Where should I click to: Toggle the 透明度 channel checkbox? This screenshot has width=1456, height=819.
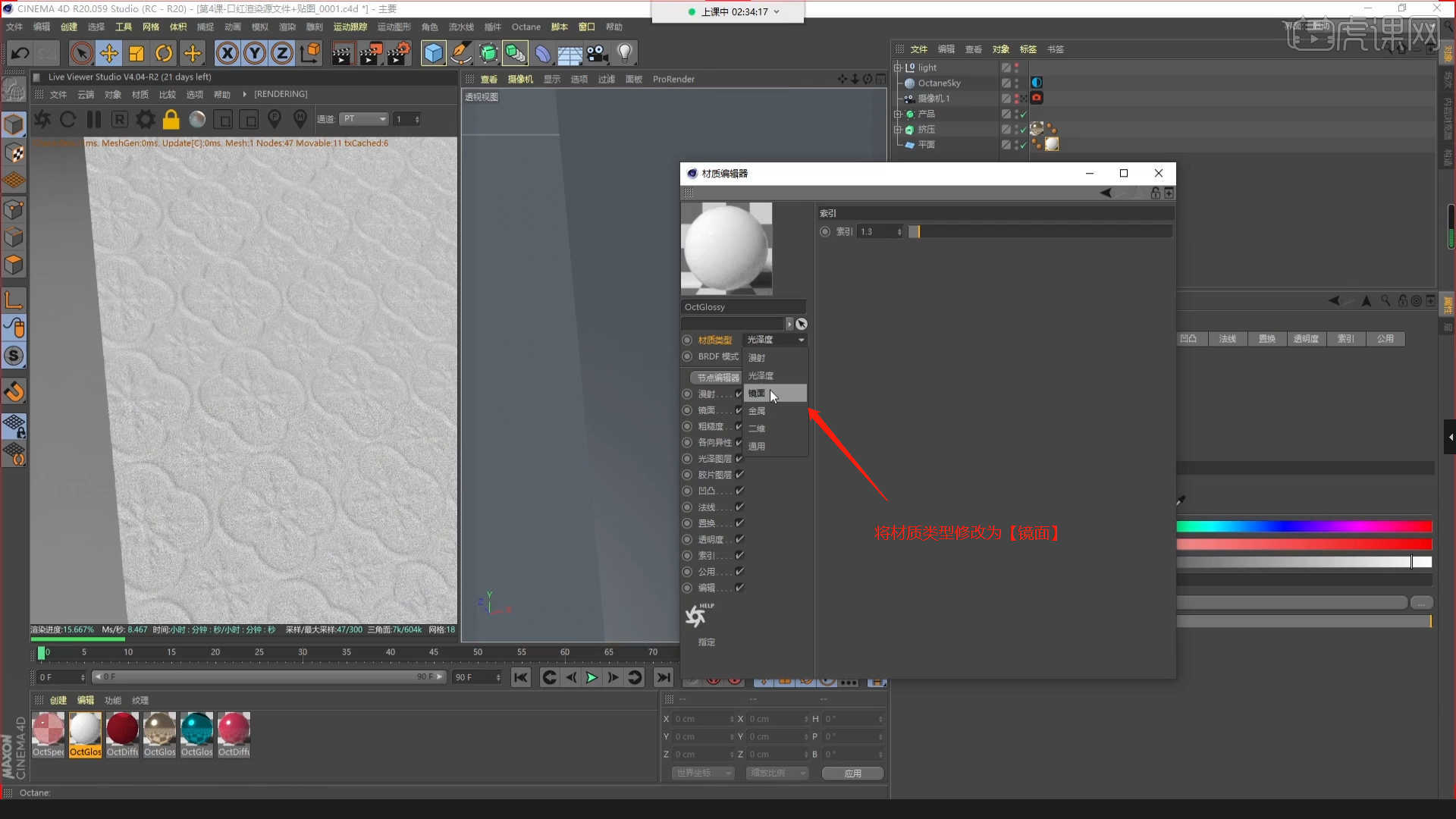(x=739, y=539)
